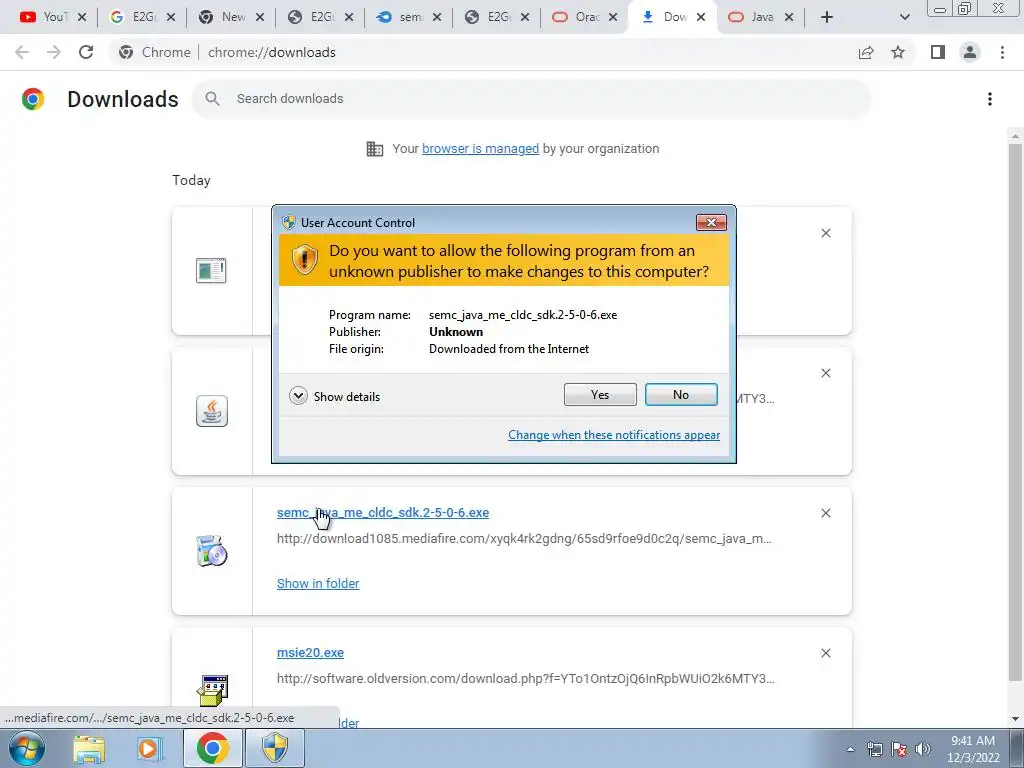
Task: Remove the first download entry from the list
Action: [x=825, y=233]
